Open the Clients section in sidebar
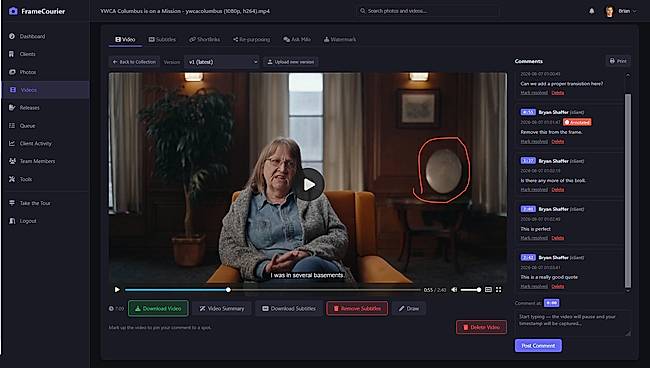 coord(45,54)
